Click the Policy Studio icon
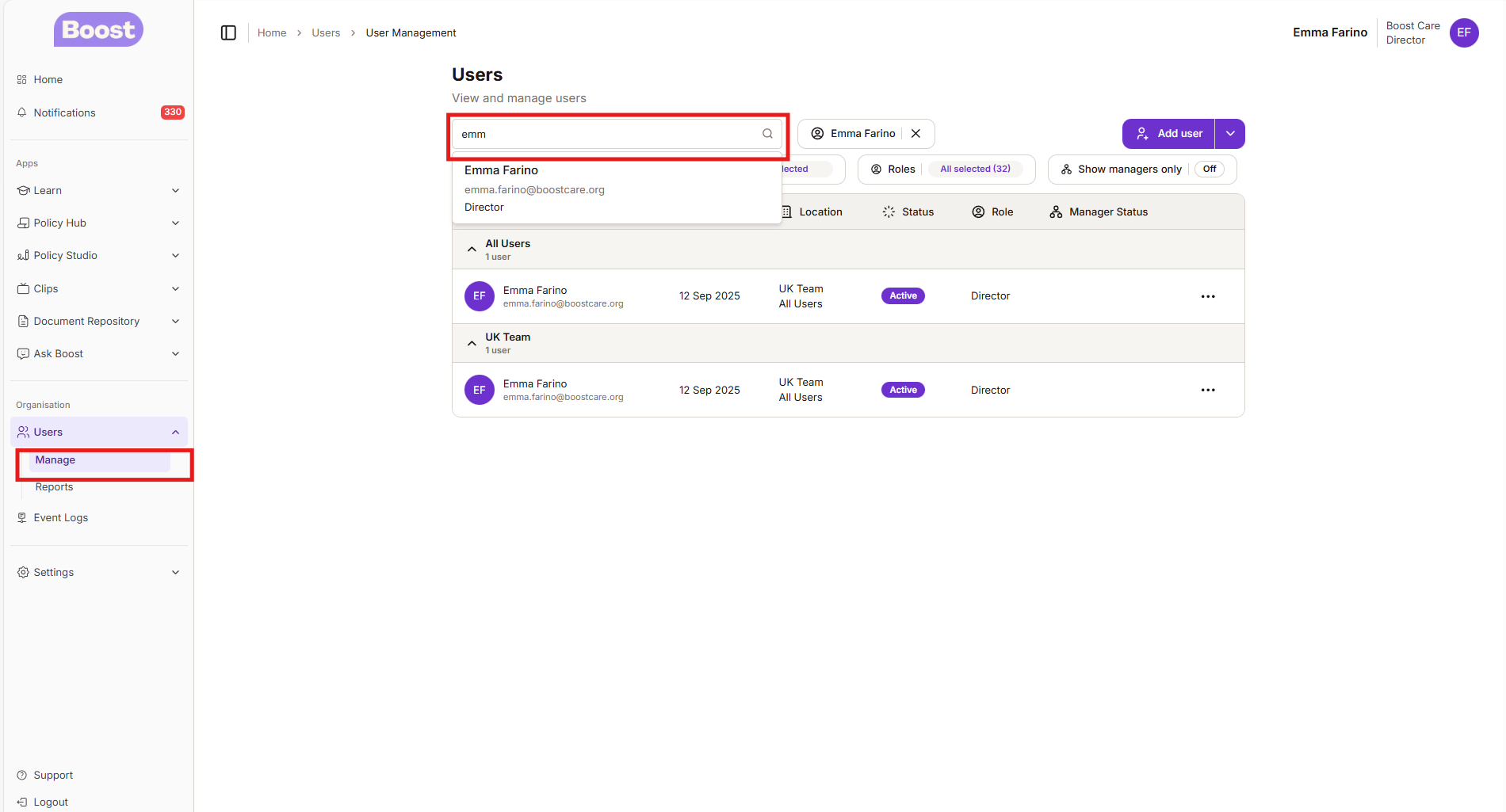The image size is (1506, 812). point(23,256)
